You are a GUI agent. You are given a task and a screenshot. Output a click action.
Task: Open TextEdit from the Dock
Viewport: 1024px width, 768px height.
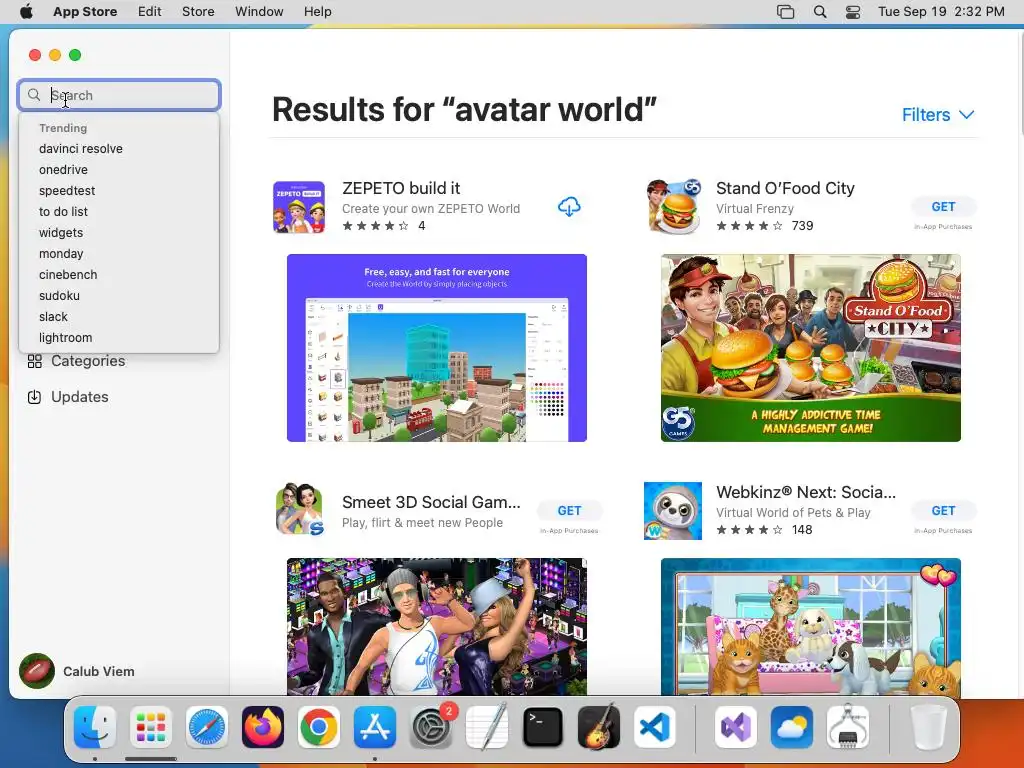pos(487,727)
